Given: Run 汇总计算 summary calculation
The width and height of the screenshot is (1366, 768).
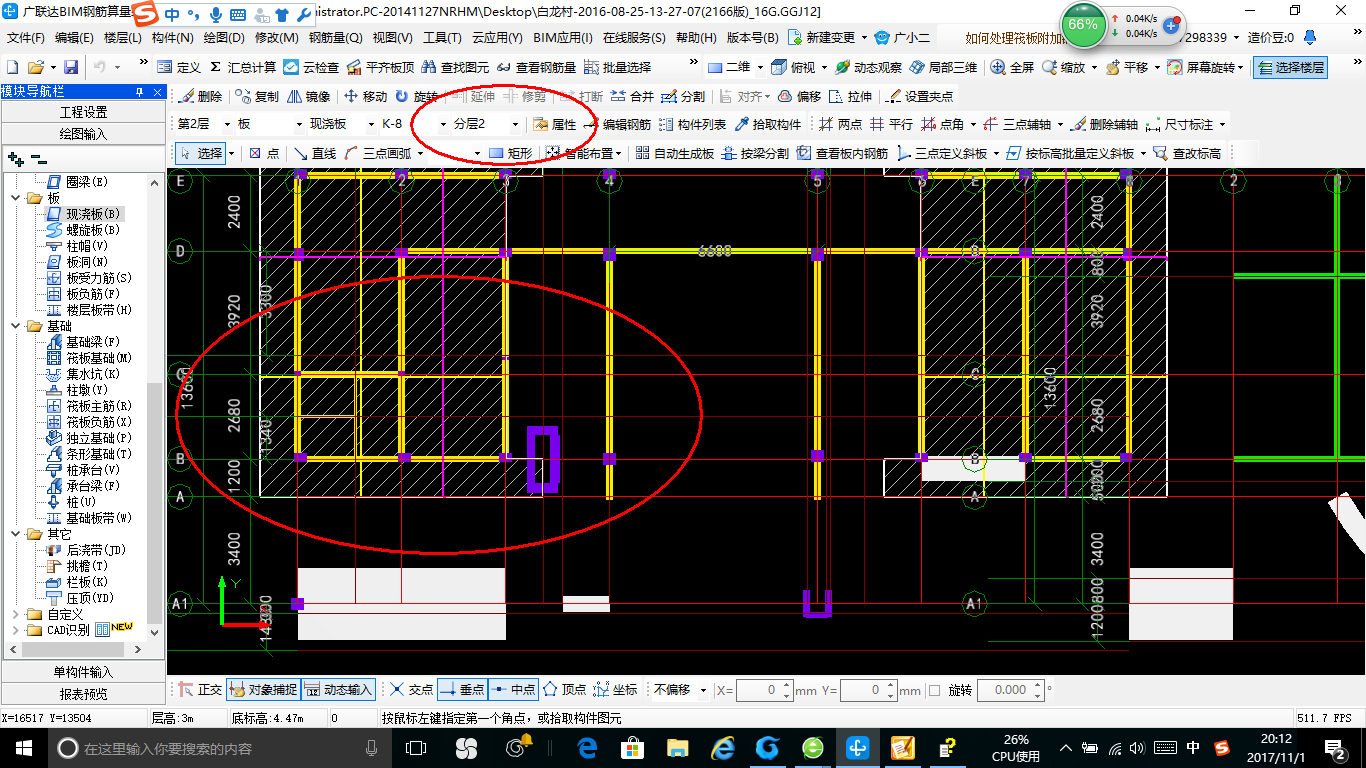Looking at the screenshot, I should 242,67.
